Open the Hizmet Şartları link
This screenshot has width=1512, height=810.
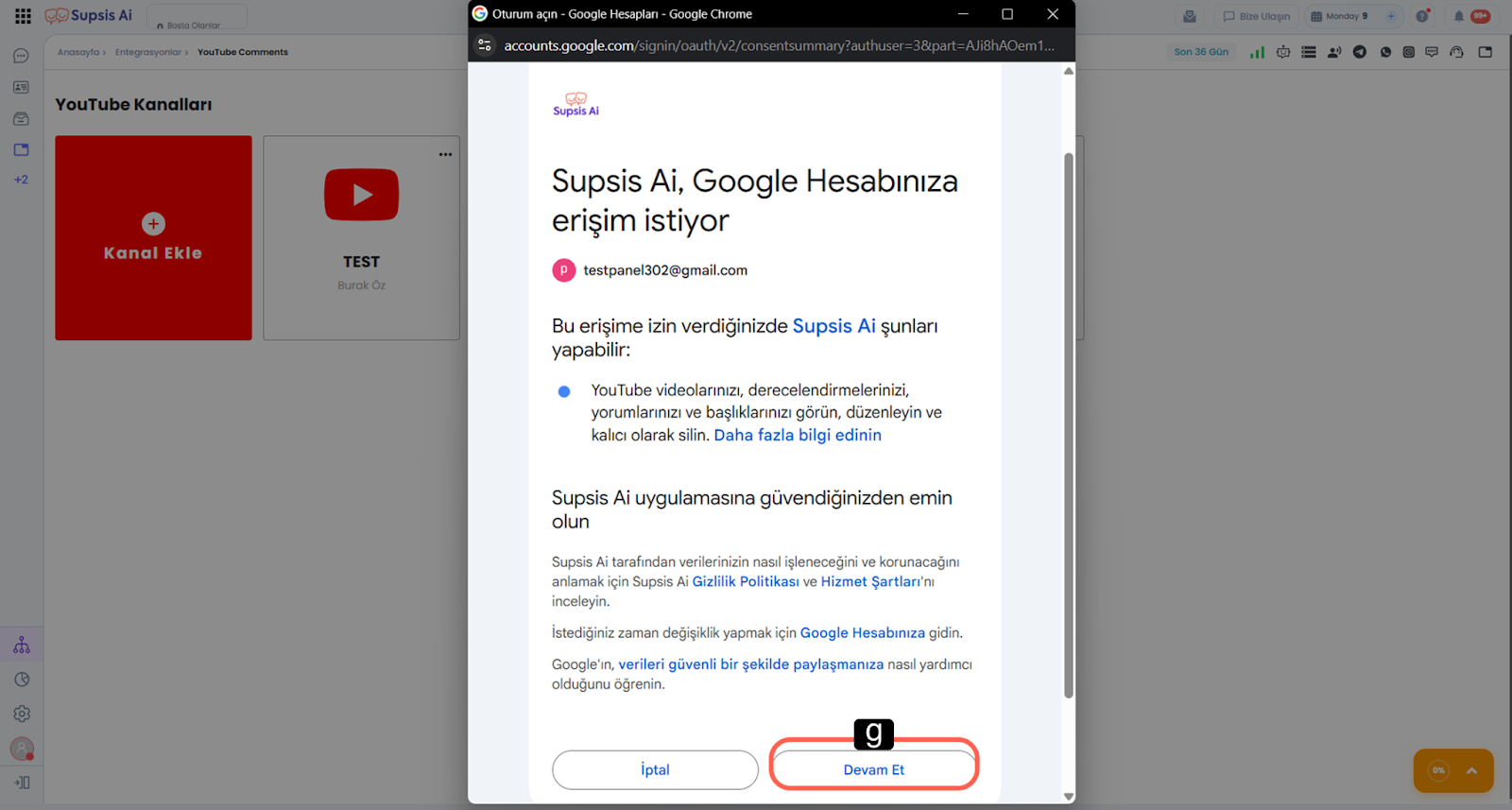(869, 581)
